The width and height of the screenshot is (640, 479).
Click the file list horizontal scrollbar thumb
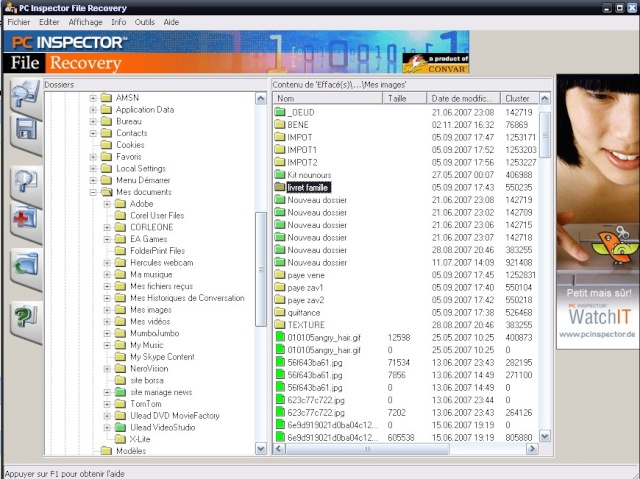[368, 449]
